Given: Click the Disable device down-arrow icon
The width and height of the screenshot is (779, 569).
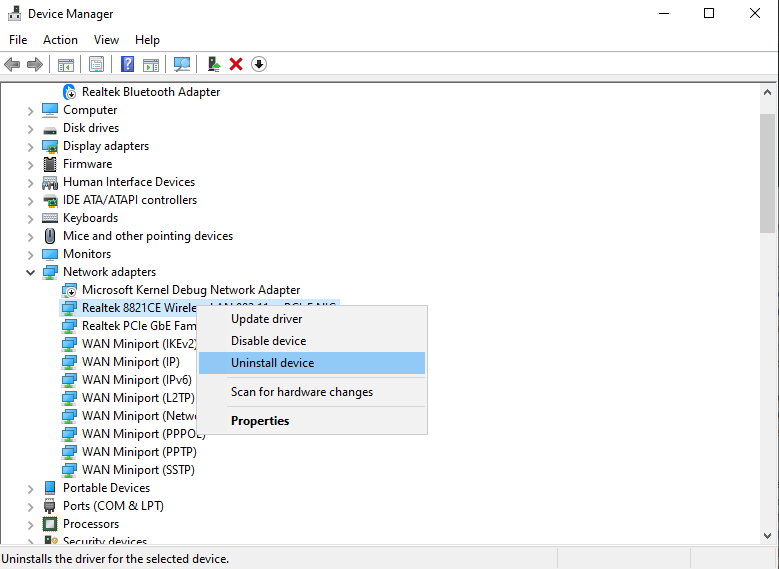Looking at the screenshot, I should [259, 64].
